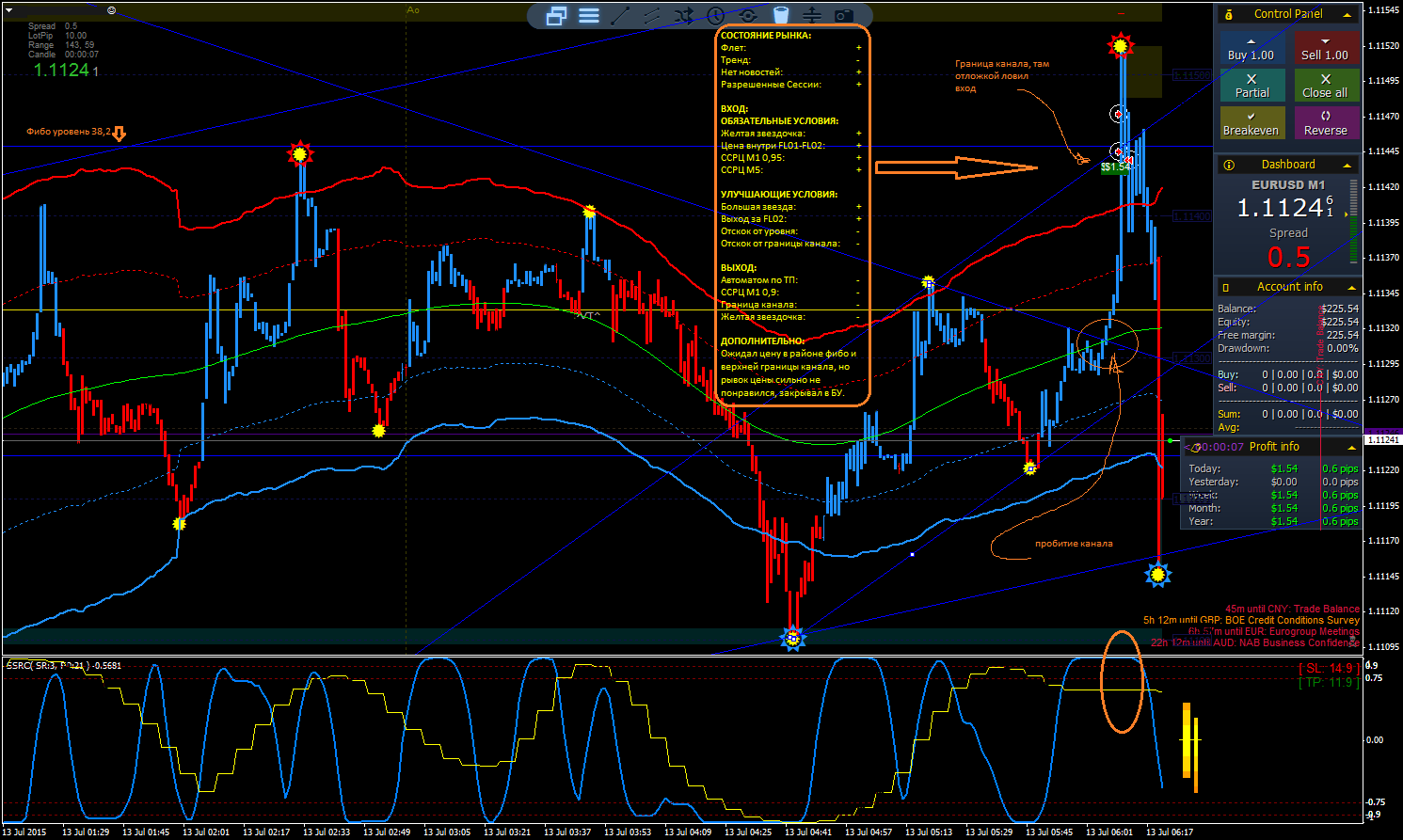Click the Yesterday profit value $0.00
The width and height of the screenshot is (1403, 840).
coord(1283,482)
